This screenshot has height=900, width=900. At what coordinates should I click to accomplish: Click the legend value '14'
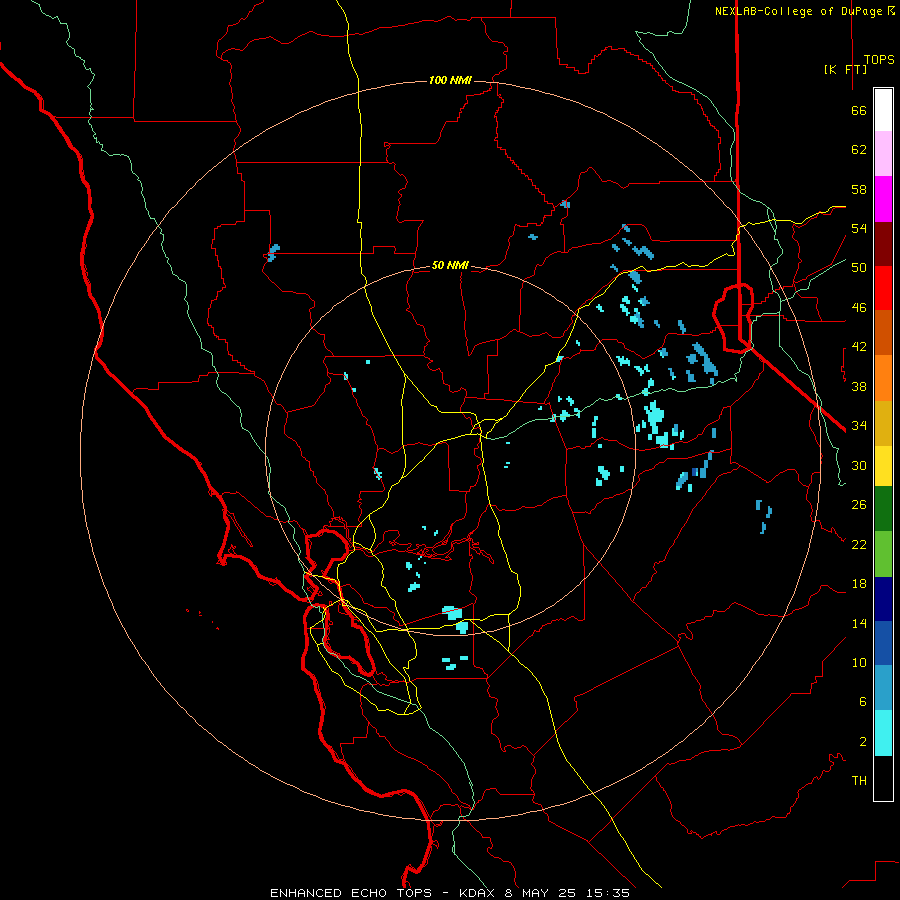[859, 623]
